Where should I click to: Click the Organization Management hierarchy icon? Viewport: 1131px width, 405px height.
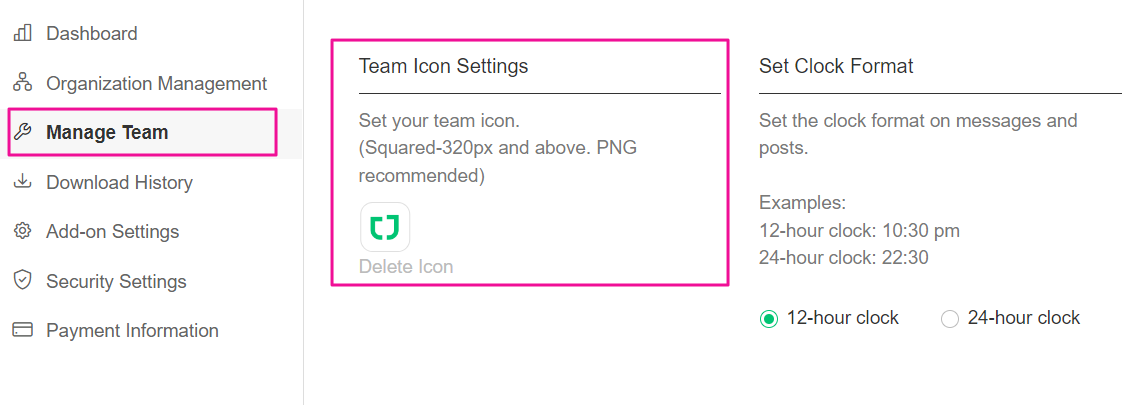click(22, 83)
